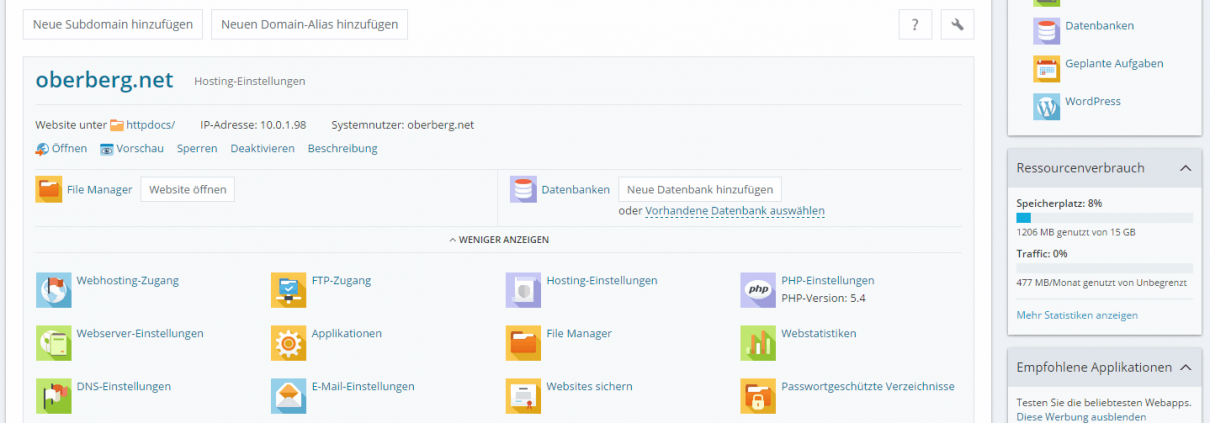The height and width of the screenshot is (423, 1210).
Task: Open the WordPress icon in sidebar
Action: click(1046, 105)
